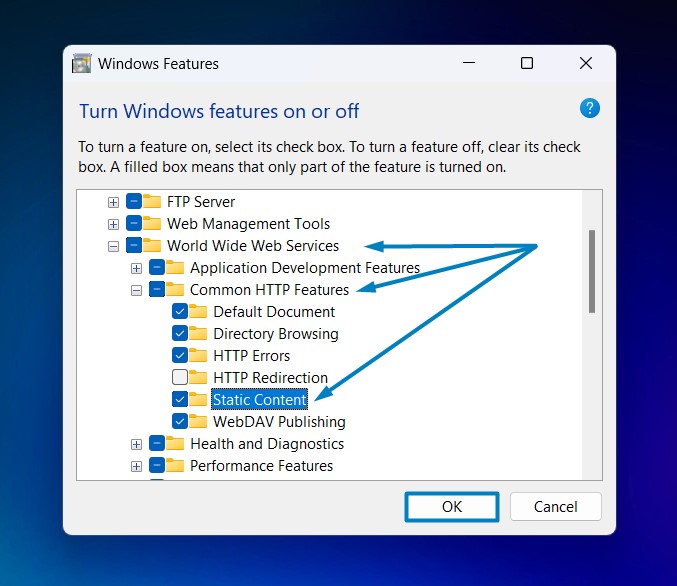Expand Application Development Features node
Viewport: 677px width, 586px height.
coord(136,269)
